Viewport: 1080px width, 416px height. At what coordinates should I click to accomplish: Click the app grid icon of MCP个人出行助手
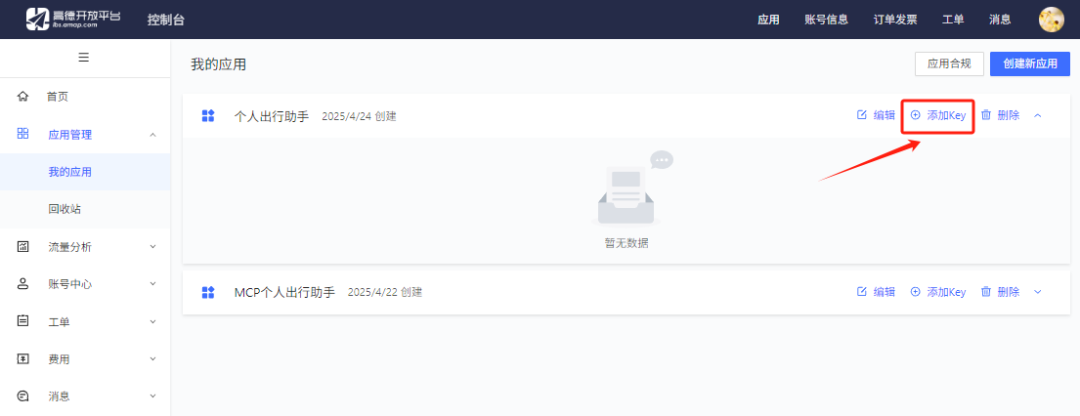(208, 292)
